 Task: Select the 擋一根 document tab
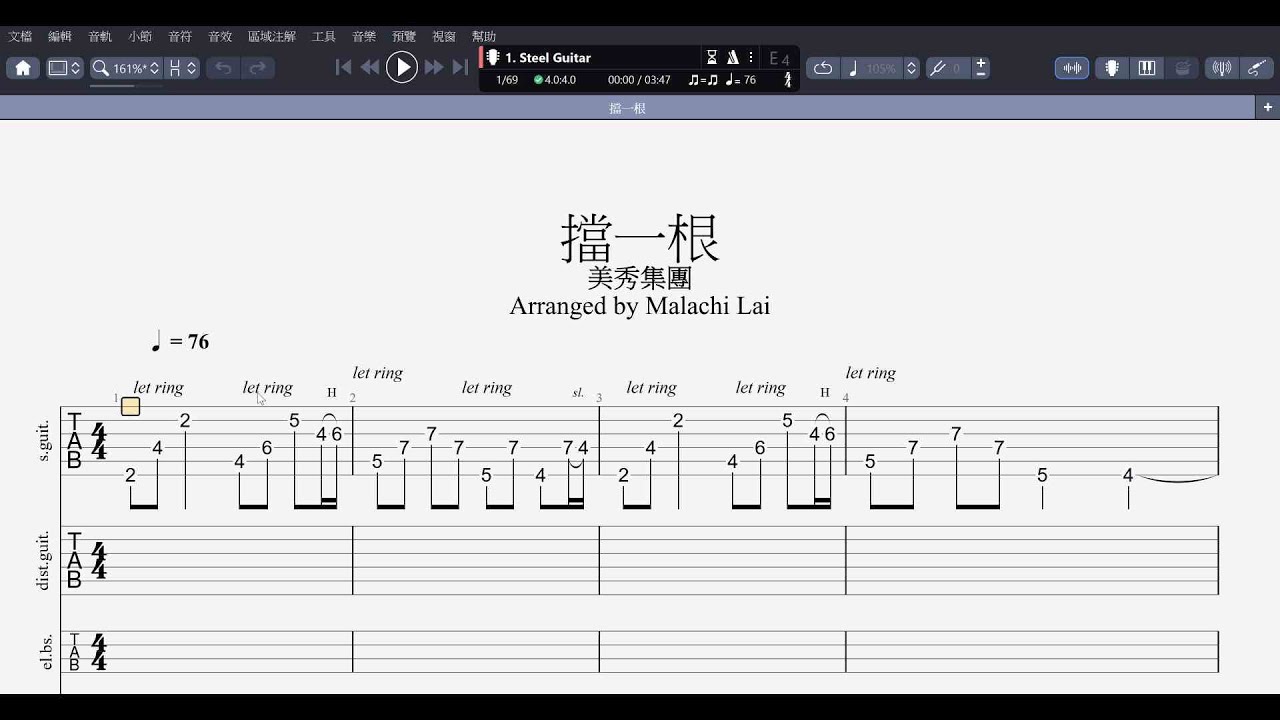627,107
